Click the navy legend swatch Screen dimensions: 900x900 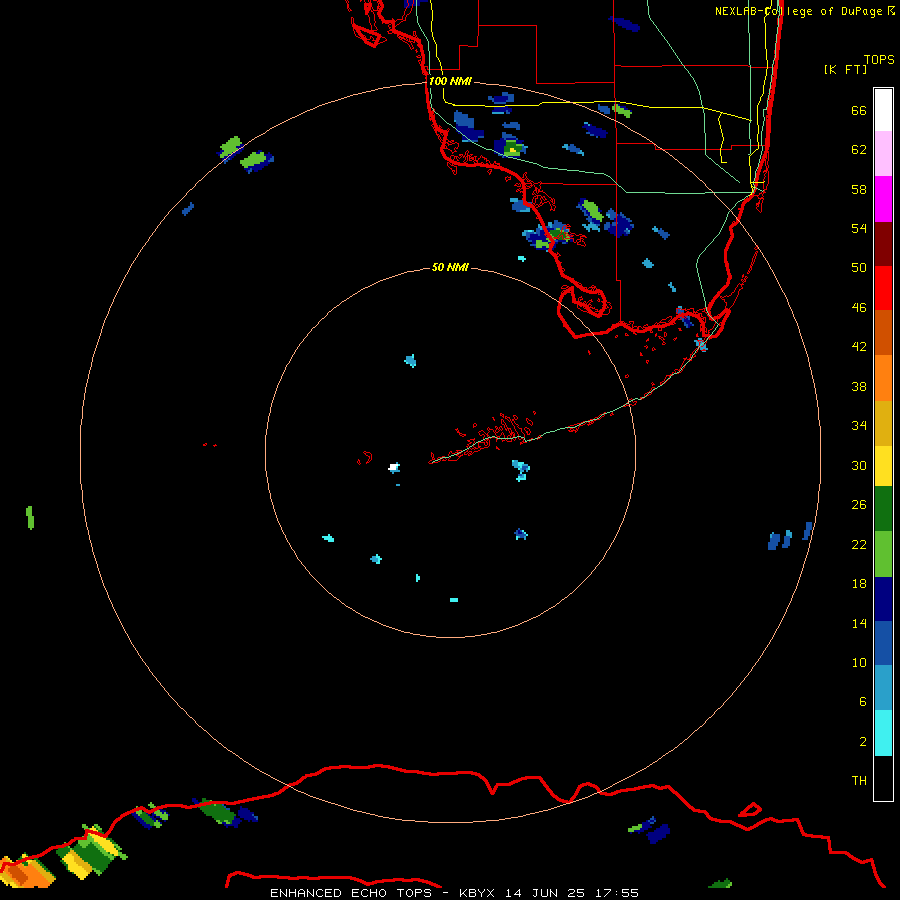point(883,599)
